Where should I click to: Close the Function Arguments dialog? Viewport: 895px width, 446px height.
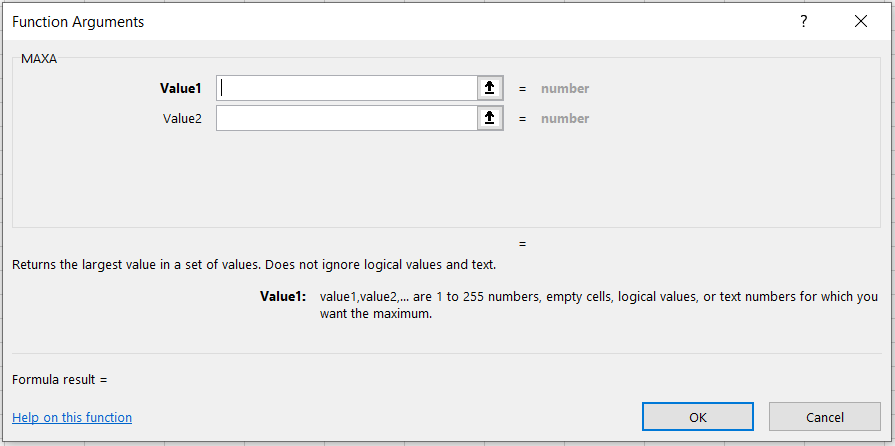coord(861,21)
